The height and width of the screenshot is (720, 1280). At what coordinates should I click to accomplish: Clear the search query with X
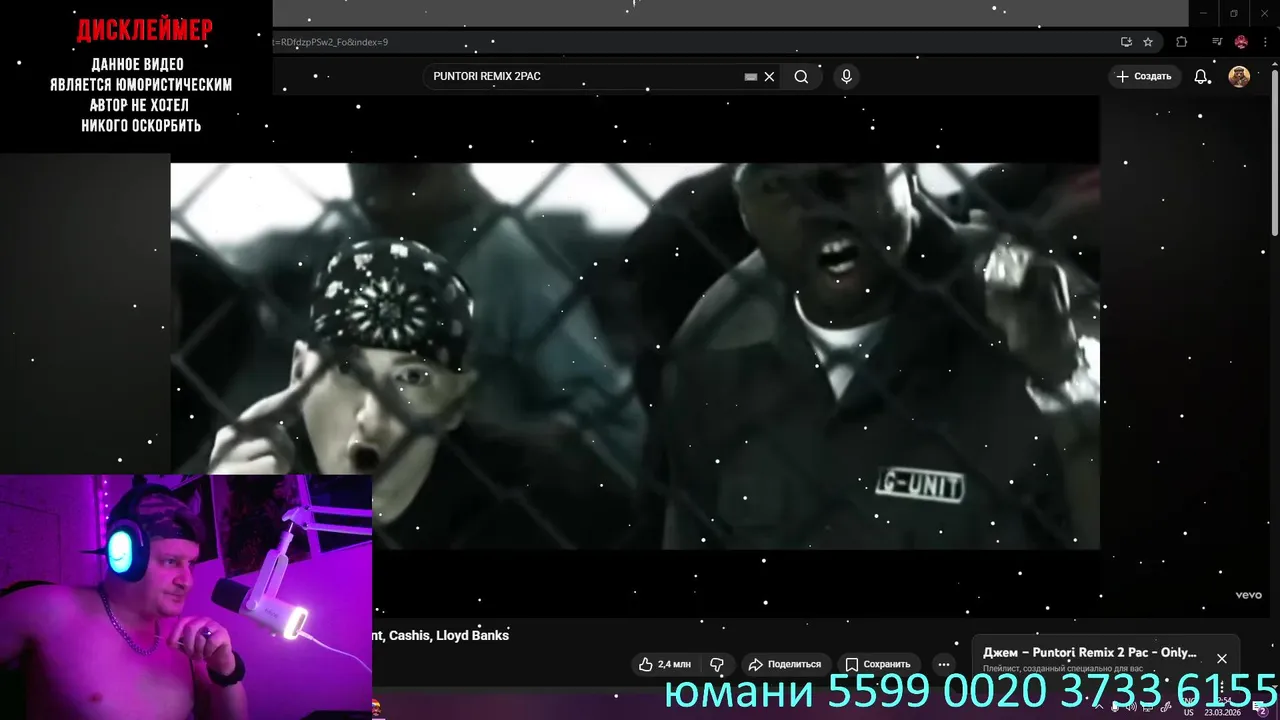point(769,77)
